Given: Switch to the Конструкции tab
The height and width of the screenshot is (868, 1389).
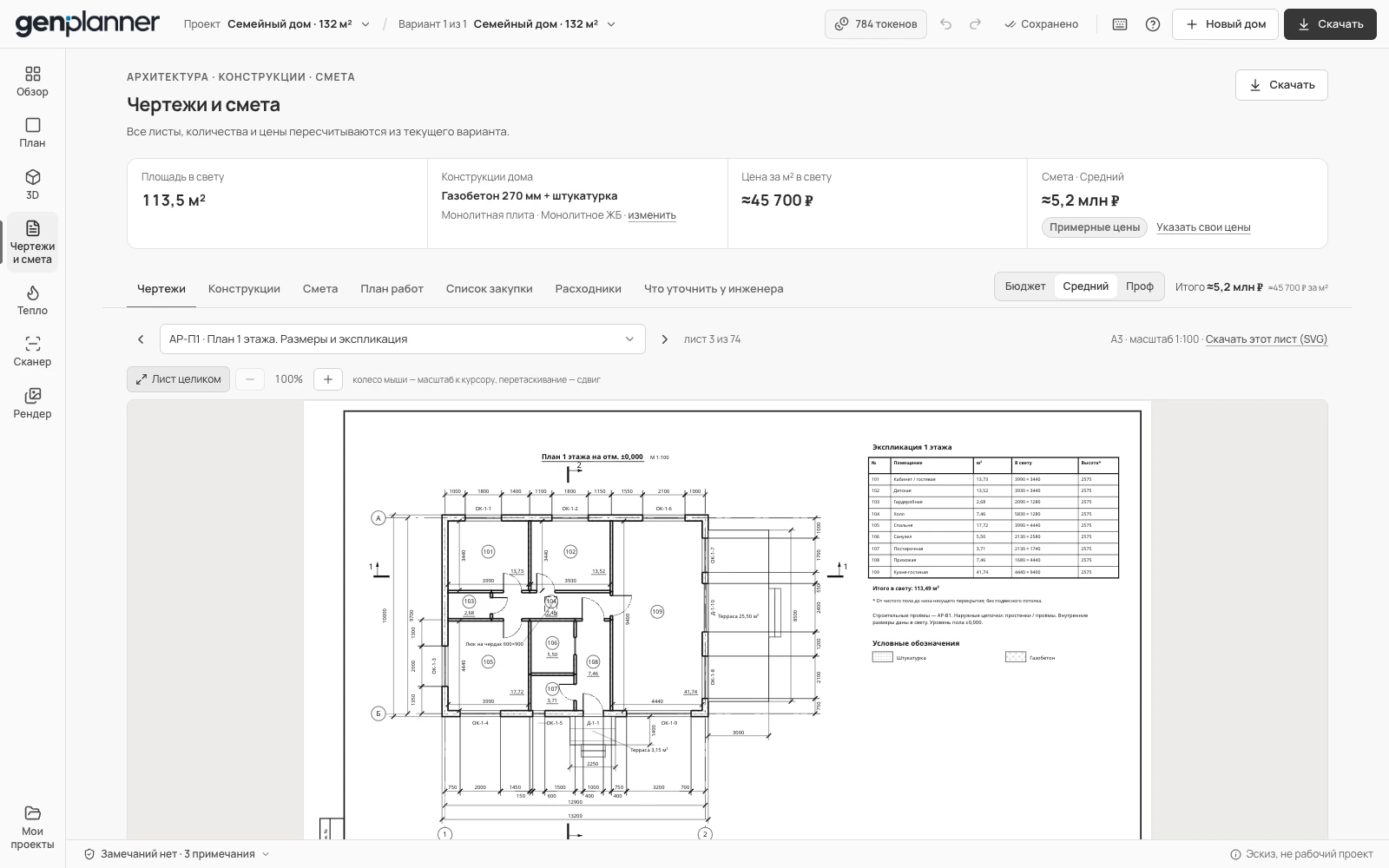Looking at the screenshot, I should [x=244, y=289].
